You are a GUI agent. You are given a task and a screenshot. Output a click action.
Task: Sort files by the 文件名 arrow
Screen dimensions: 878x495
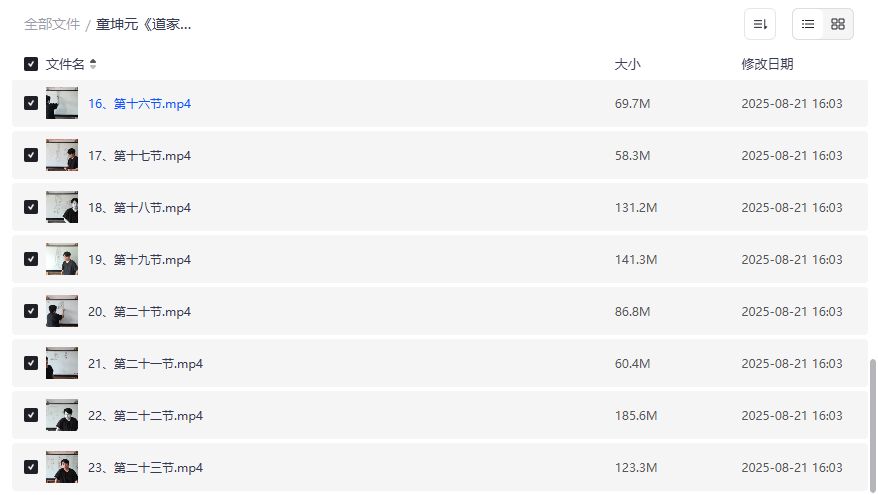pyautogui.click(x=93, y=64)
